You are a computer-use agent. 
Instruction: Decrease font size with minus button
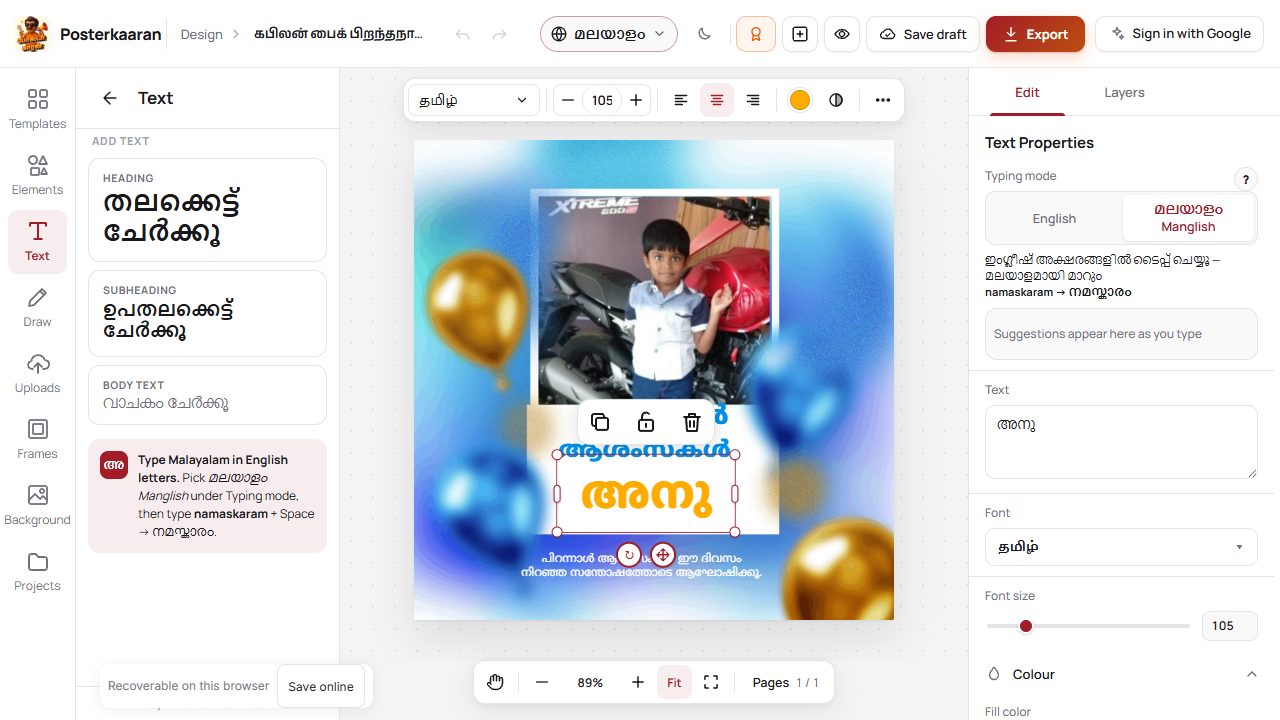tap(568, 100)
